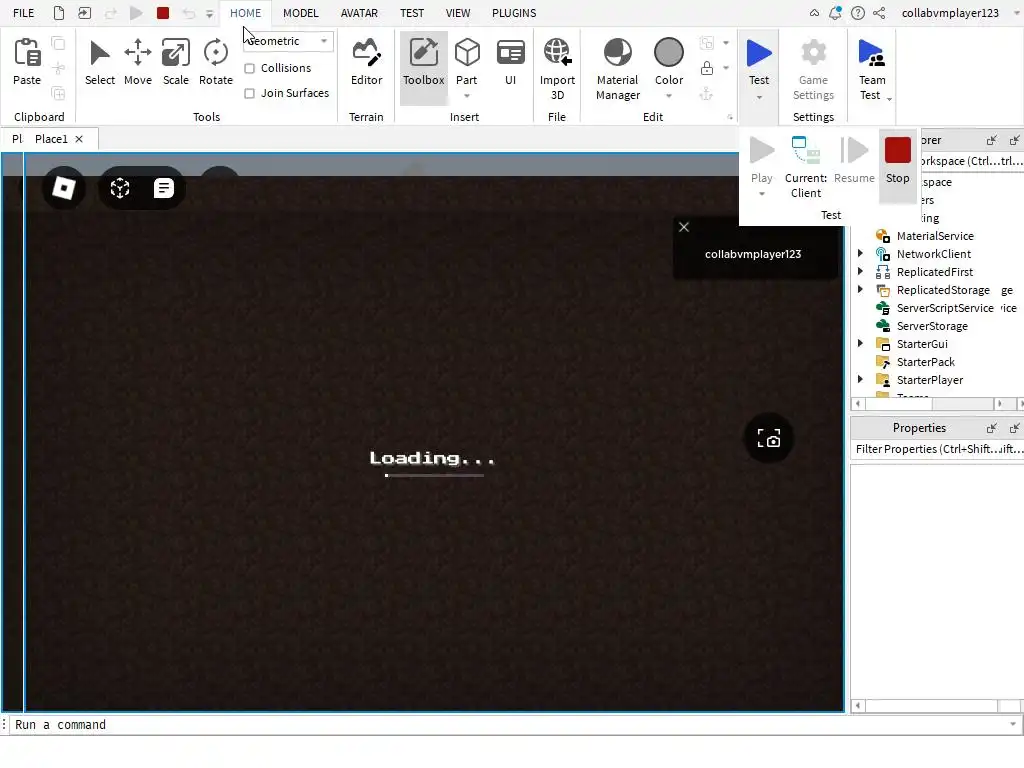Screen dimensions: 1024x768
Task: Click the Paste clipboard icon
Action: click(x=27, y=53)
